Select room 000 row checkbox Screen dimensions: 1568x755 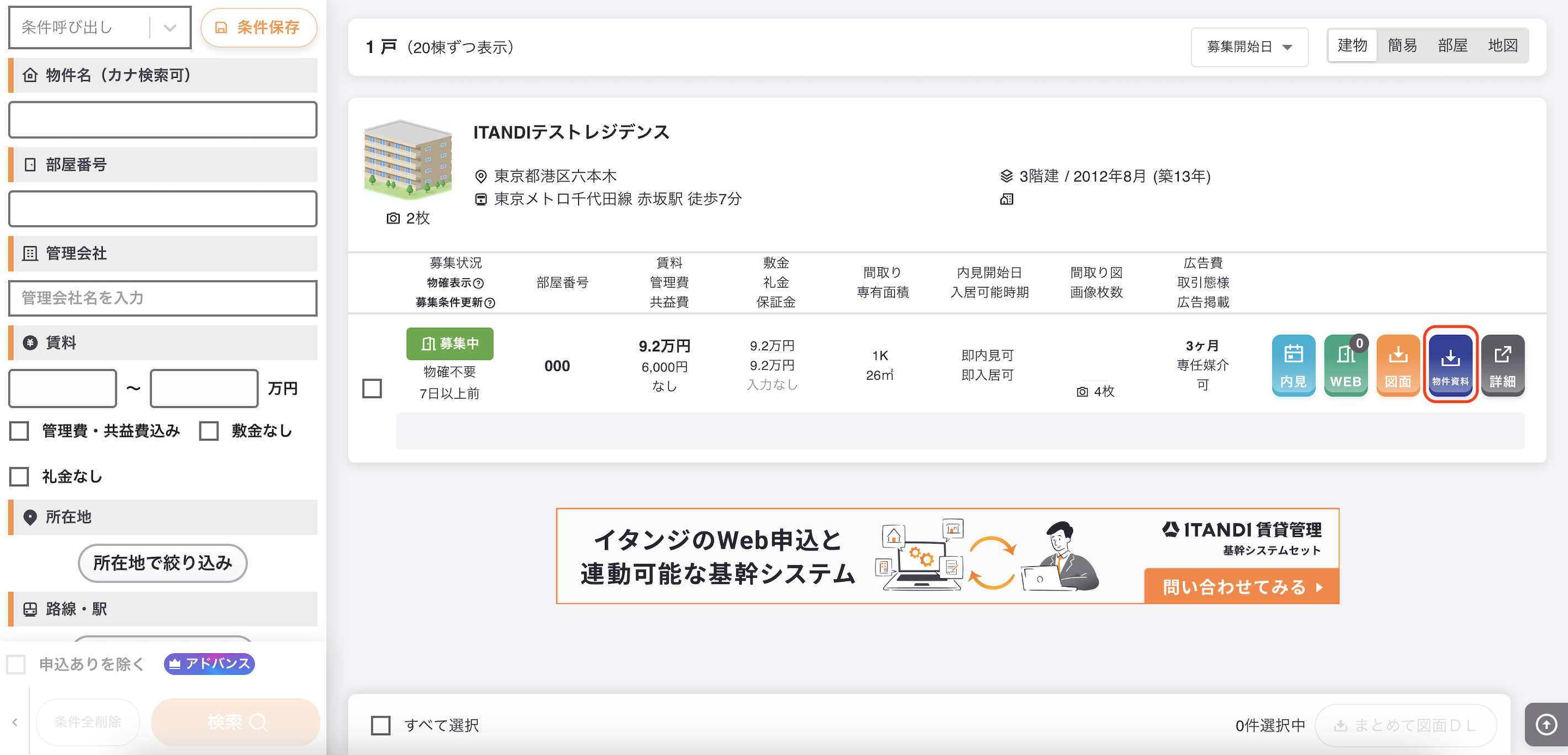[372, 387]
